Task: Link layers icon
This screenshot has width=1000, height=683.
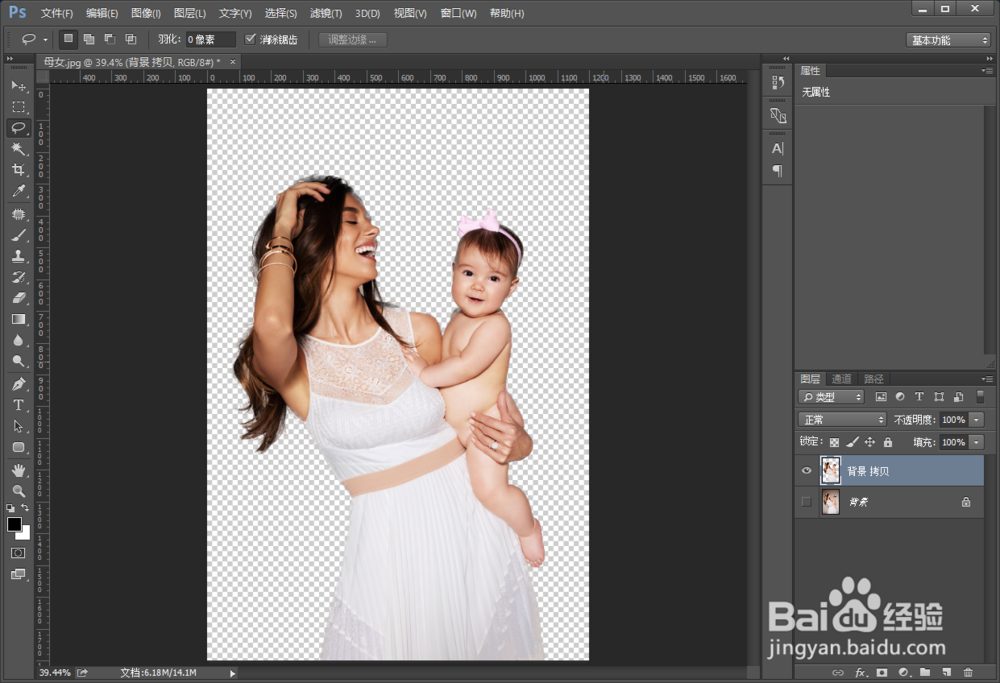Action: pos(838,672)
